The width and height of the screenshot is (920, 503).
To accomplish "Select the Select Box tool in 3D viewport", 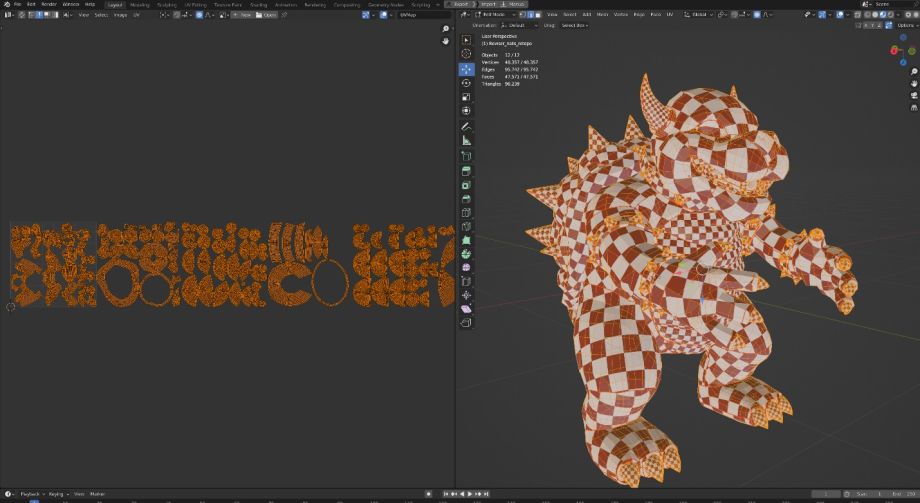I will pyautogui.click(x=466, y=39).
